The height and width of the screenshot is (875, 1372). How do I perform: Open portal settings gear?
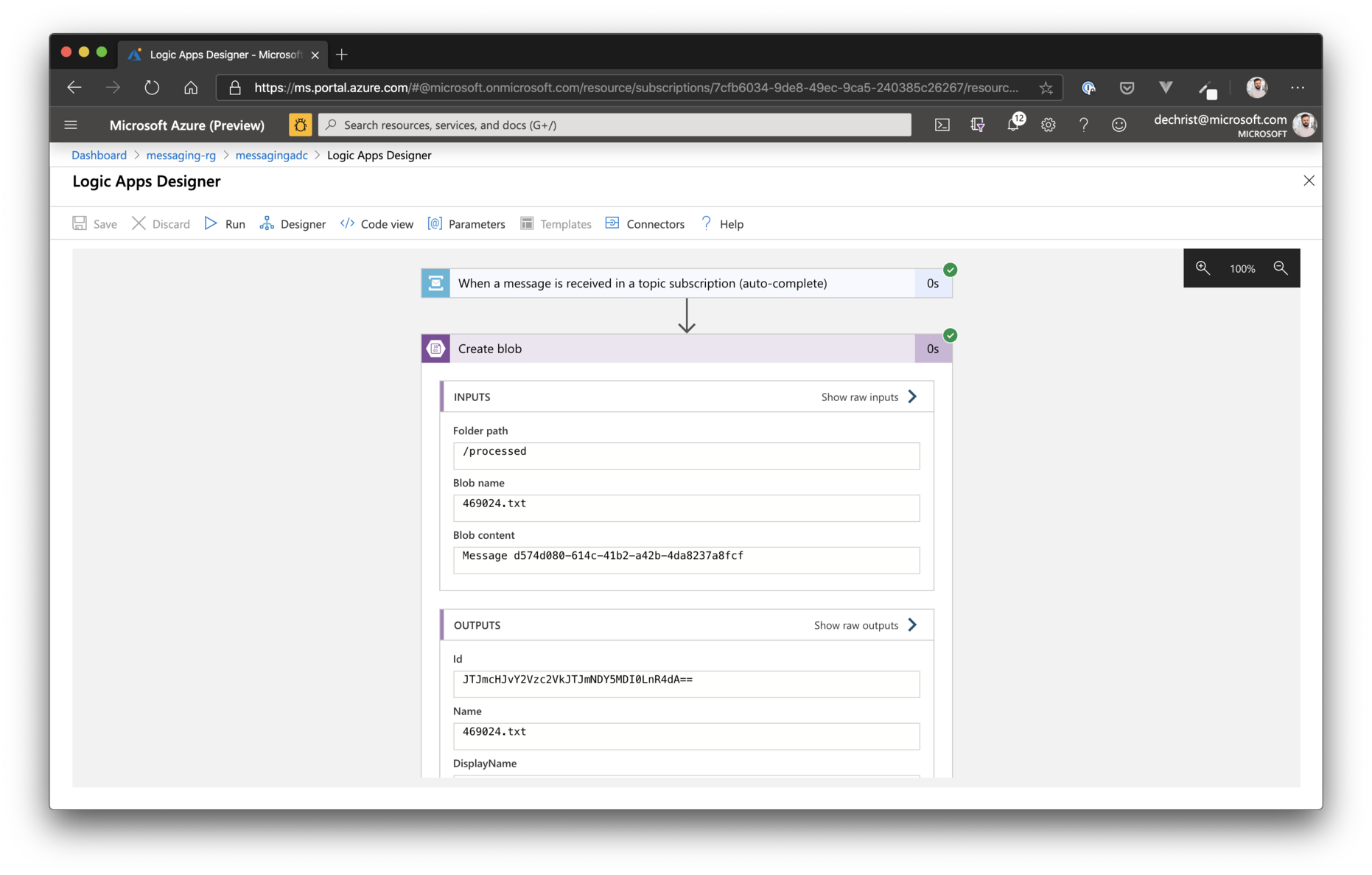point(1048,125)
